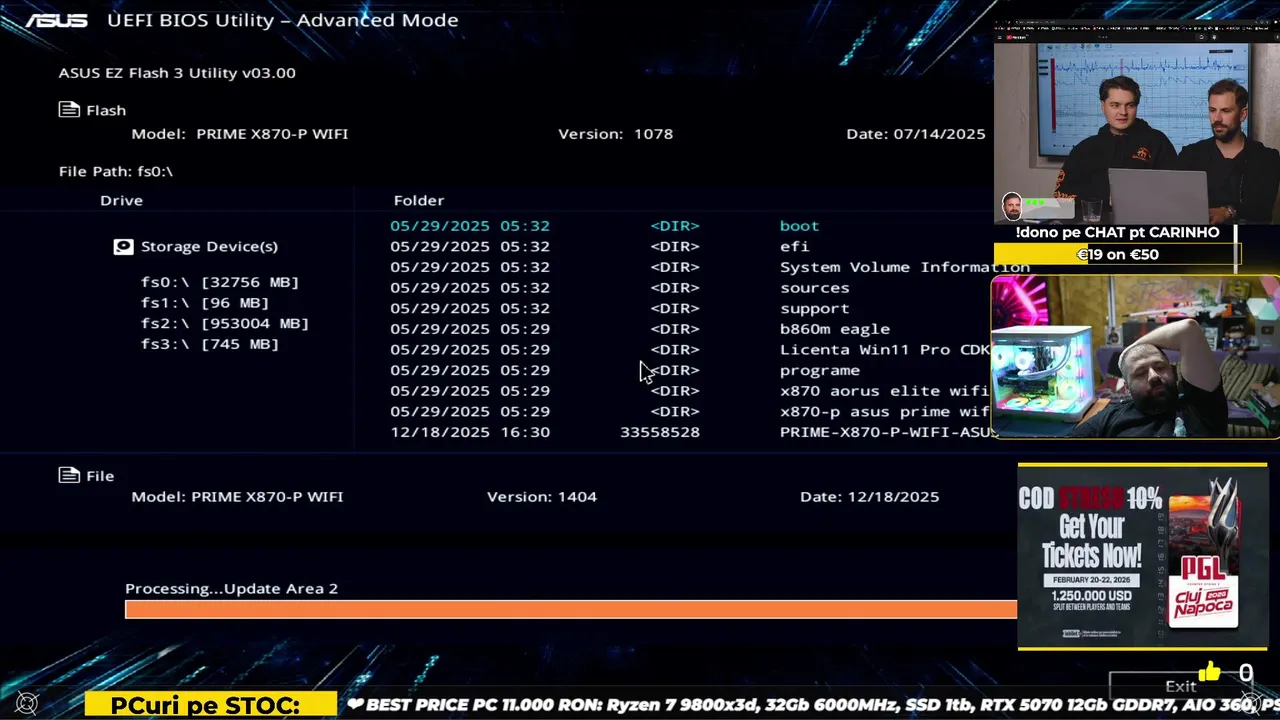Click the Folder column header
The width and height of the screenshot is (1280, 720).
[419, 200]
